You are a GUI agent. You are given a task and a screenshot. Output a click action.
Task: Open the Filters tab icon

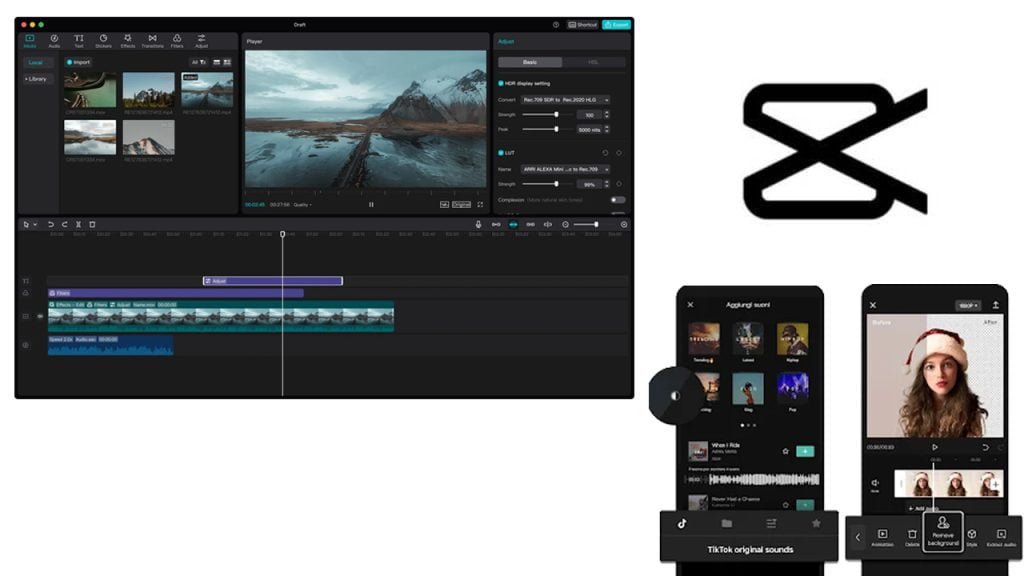(176, 41)
